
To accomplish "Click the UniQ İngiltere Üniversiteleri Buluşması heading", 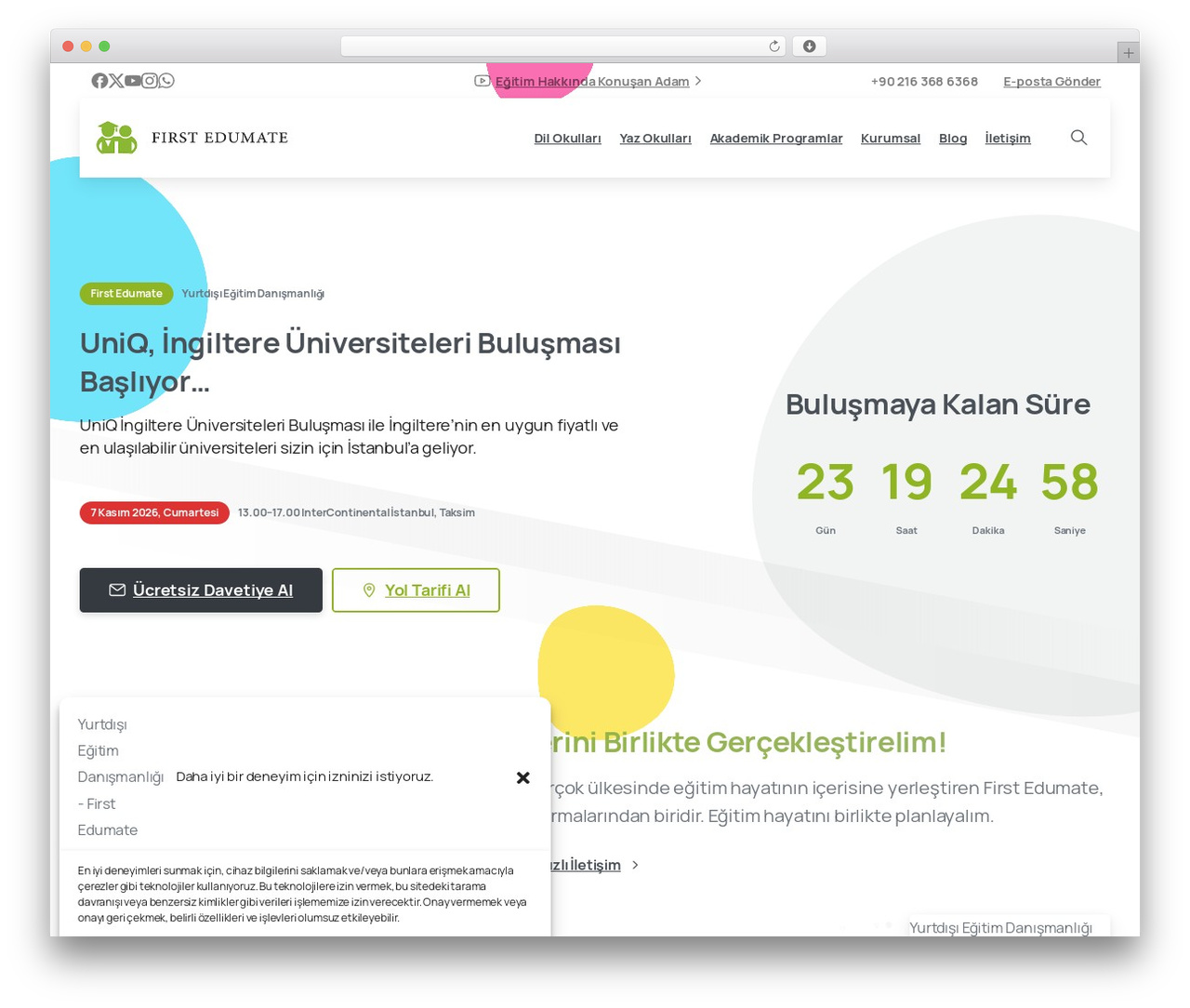I will (350, 363).
